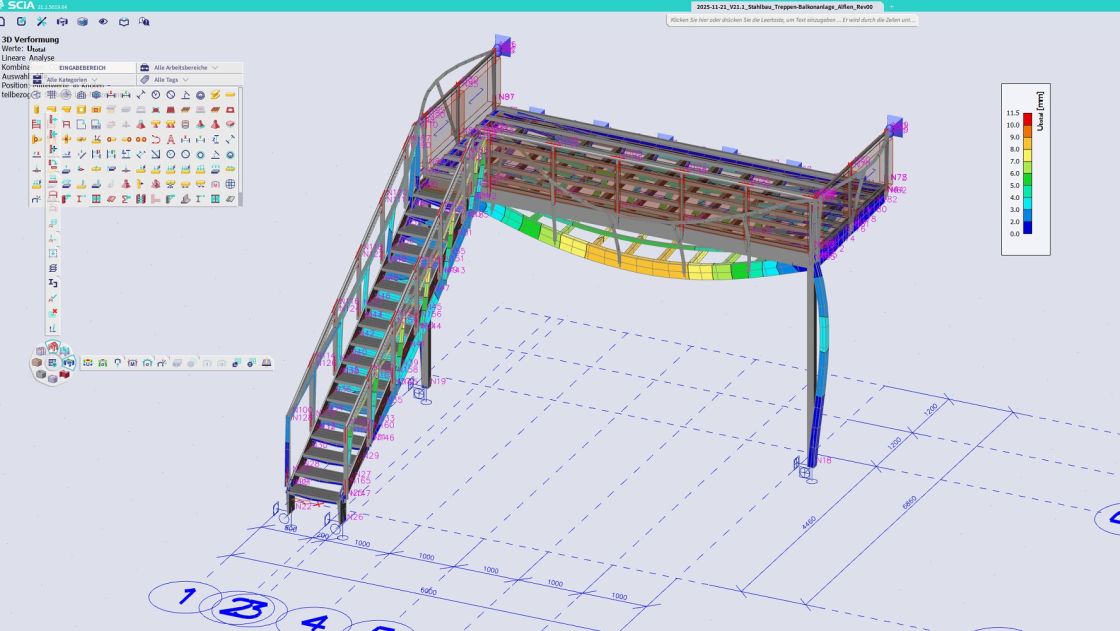Expand the Alle Kategorien dropdown
1120x631 pixels.
click(72, 79)
